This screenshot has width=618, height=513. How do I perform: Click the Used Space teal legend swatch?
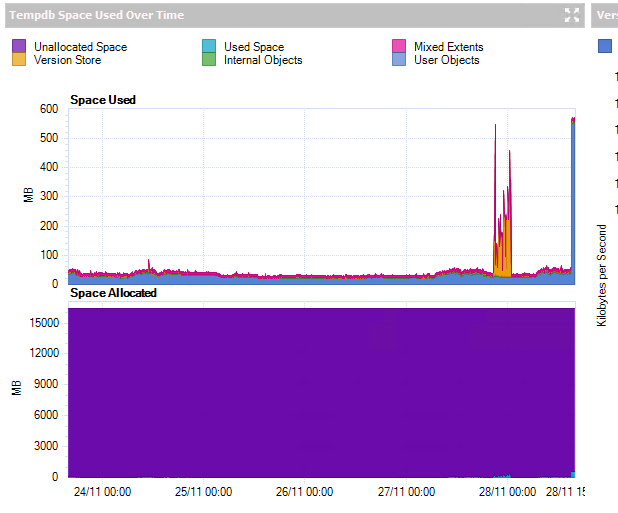209,46
